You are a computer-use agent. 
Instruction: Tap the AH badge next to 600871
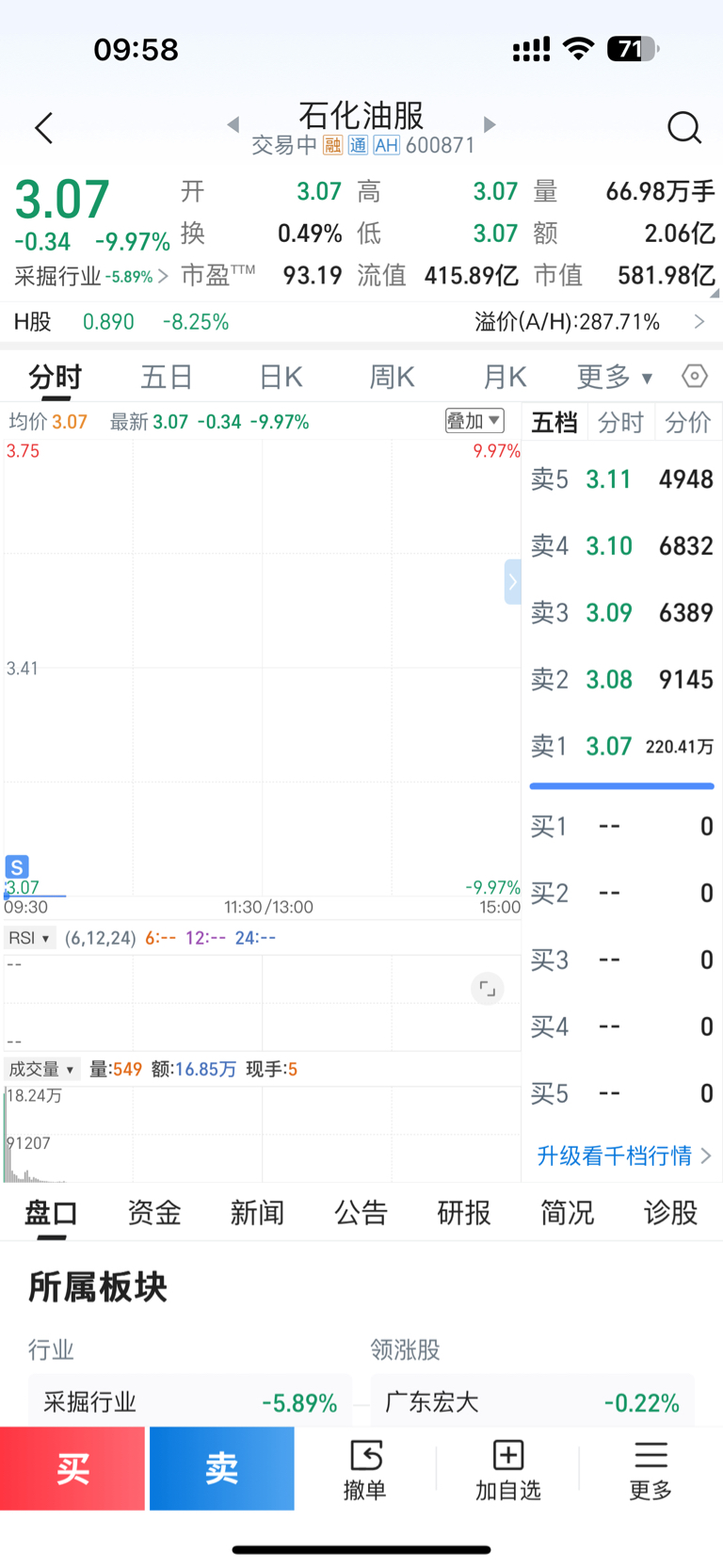pos(386,145)
